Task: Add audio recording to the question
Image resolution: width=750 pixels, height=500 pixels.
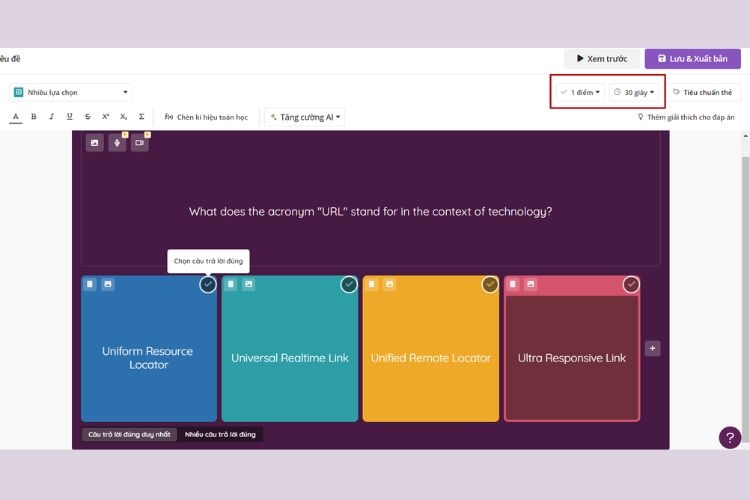Action: pyautogui.click(x=117, y=143)
